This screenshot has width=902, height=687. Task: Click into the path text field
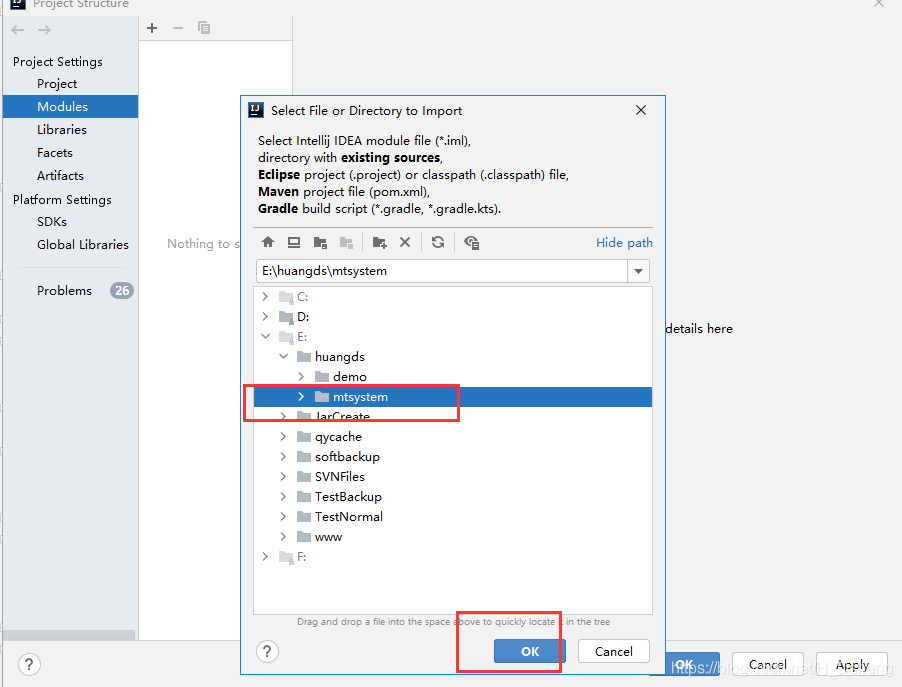click(x=440, y=271)
